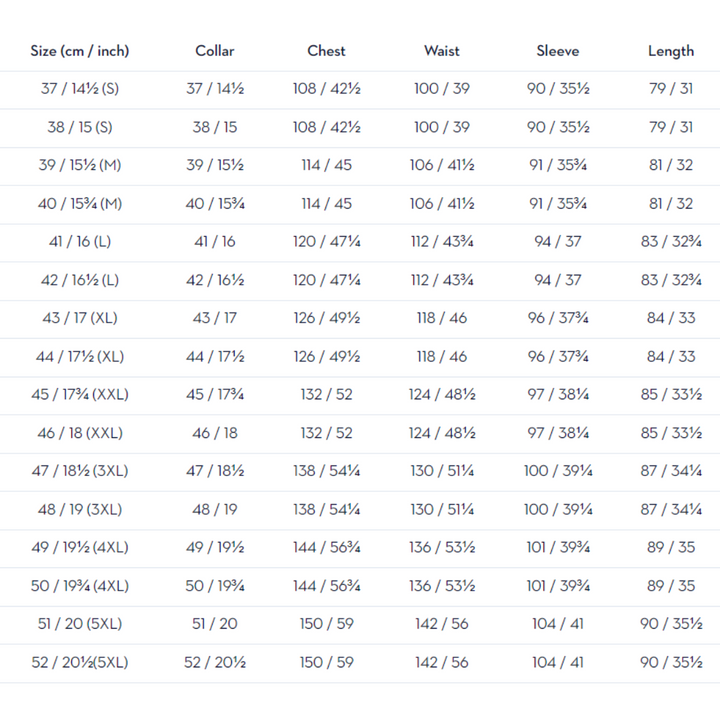The image size is (720, 720).
Task: Select the 50 / 19¾ (4XL) size cell
Action: 80,586
